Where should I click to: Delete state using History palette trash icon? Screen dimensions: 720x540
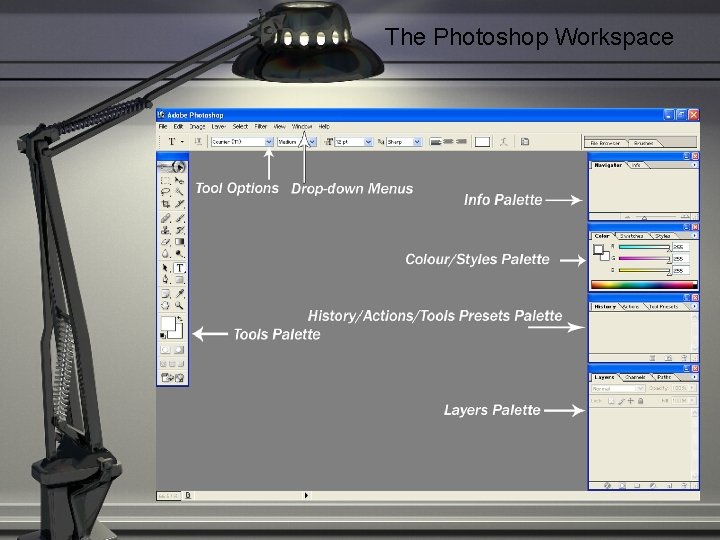coord(684,358)
